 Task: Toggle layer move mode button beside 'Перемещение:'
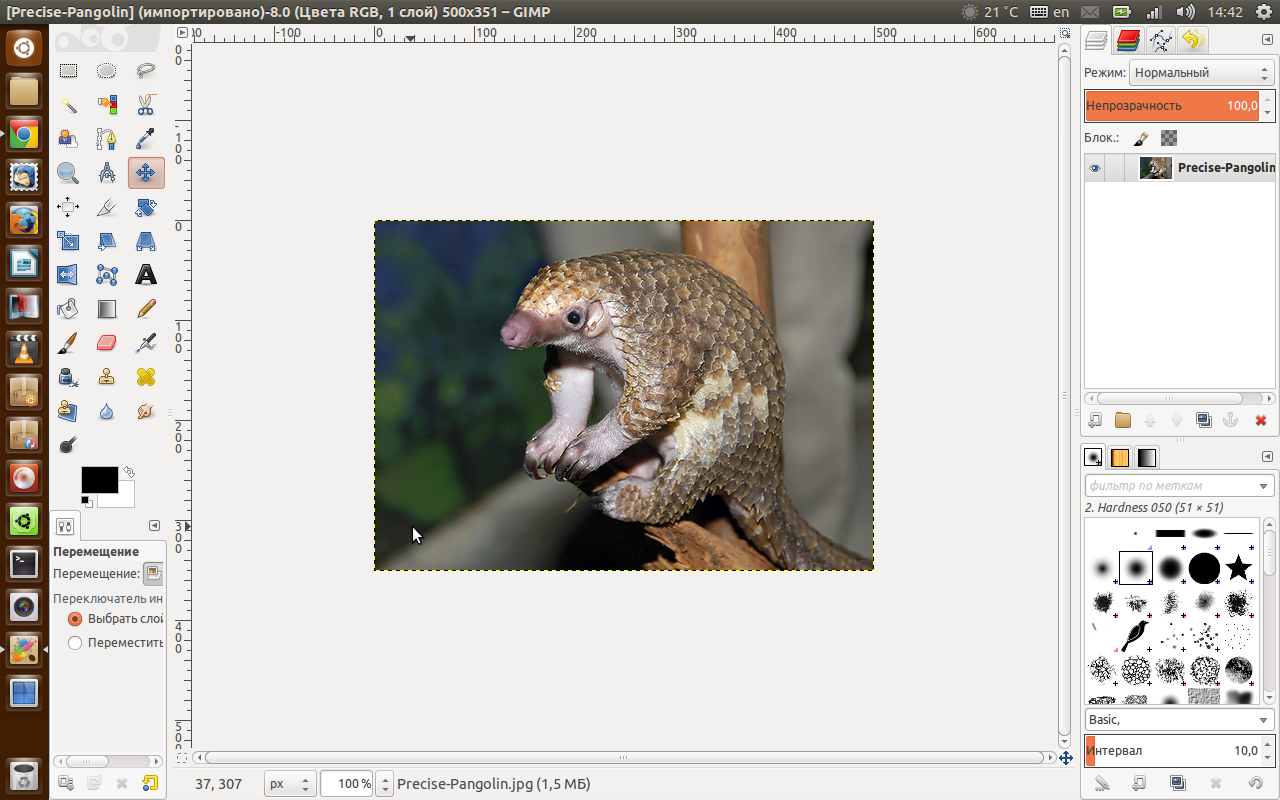click(x=153, y=574)
